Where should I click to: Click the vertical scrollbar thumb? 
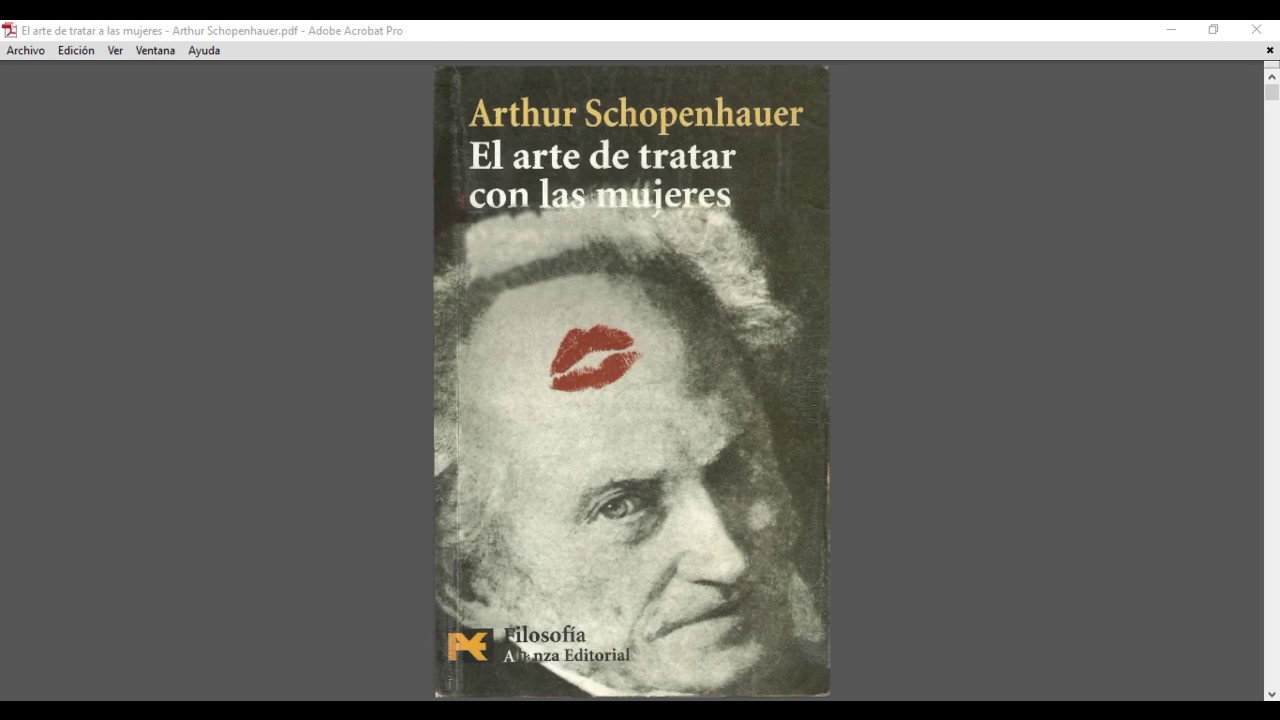tap(1272, 93)
